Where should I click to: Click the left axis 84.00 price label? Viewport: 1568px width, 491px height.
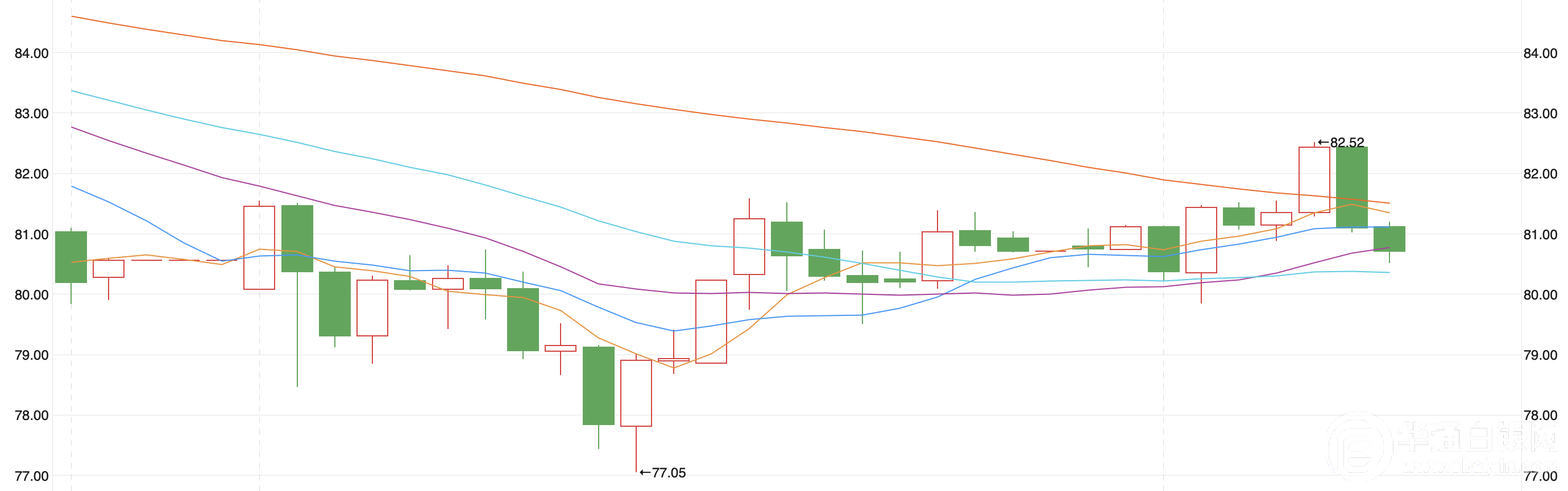point(32,53)
